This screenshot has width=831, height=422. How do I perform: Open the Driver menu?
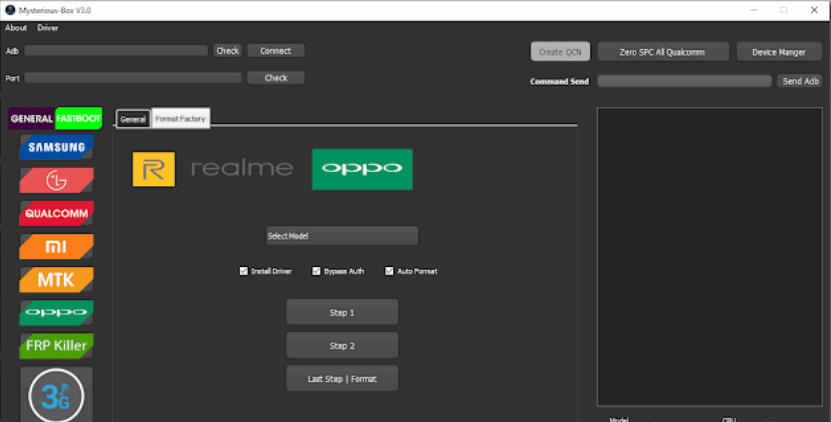(x=48, y=28)
